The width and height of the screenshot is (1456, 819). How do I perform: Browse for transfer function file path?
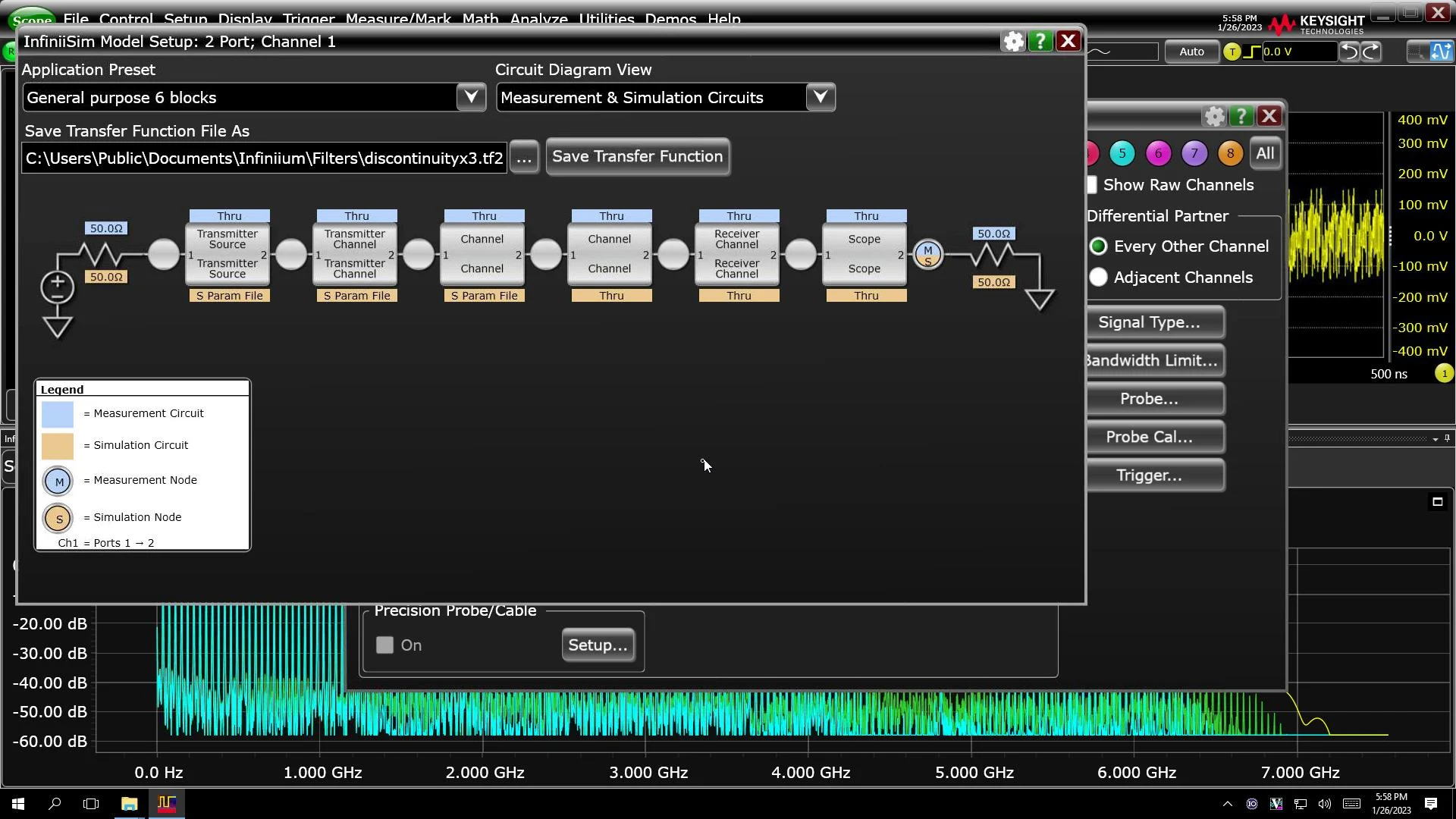pyautogui.click(x=524, y=158)
